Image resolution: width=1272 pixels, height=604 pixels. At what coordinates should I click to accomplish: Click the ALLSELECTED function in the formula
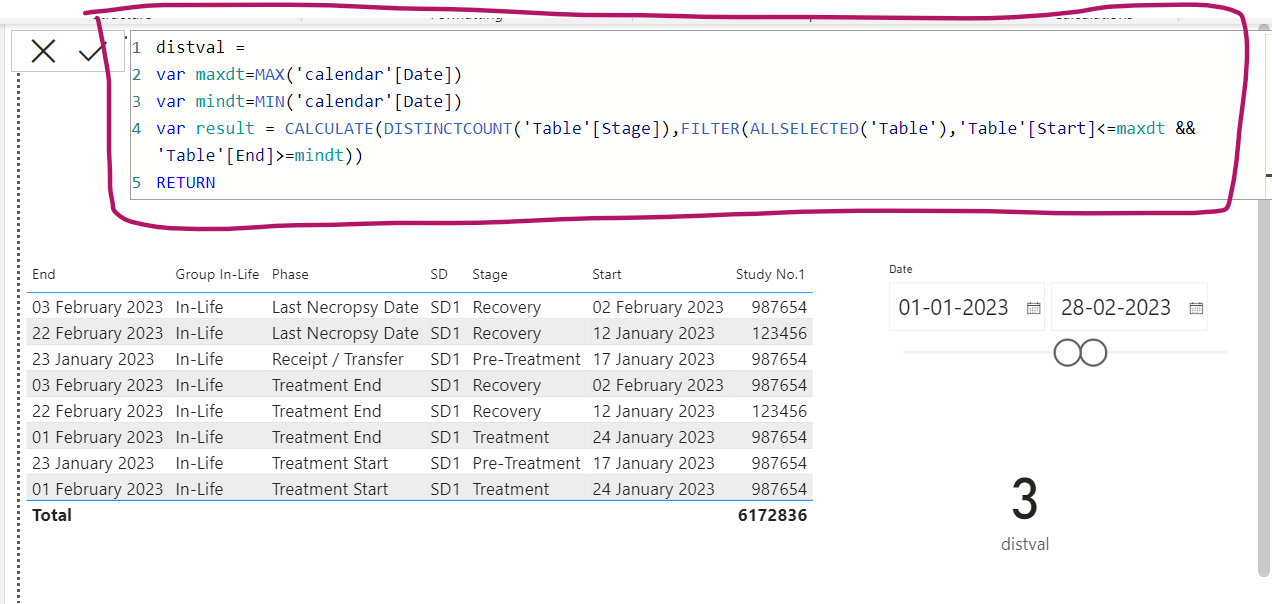[803, 128]
